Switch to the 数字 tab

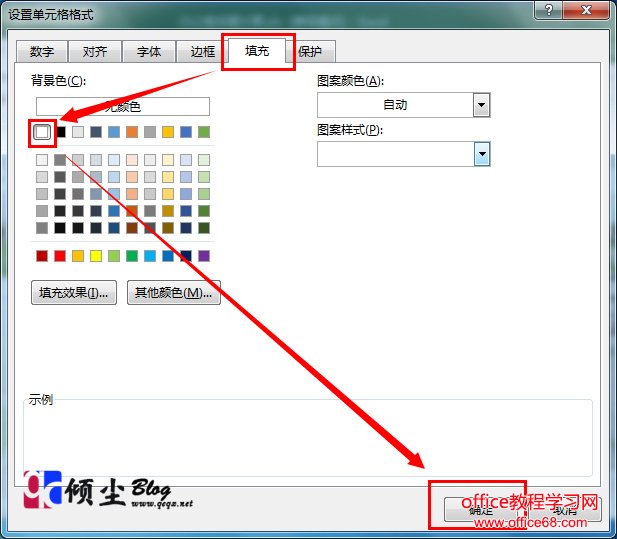pyautogui.click(x=42, y=52)
